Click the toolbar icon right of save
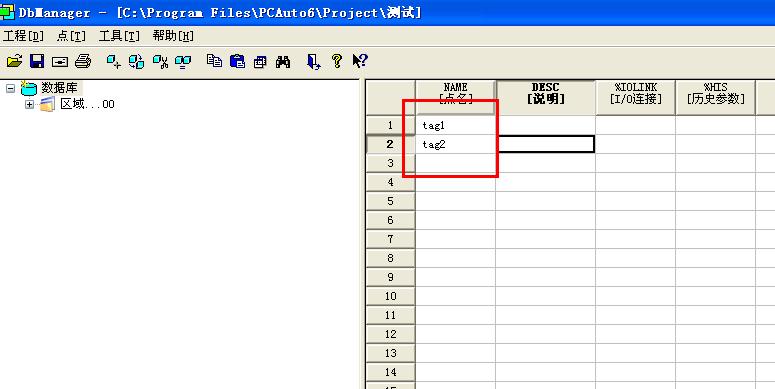775x389 pixels. (x=60, y=61)
